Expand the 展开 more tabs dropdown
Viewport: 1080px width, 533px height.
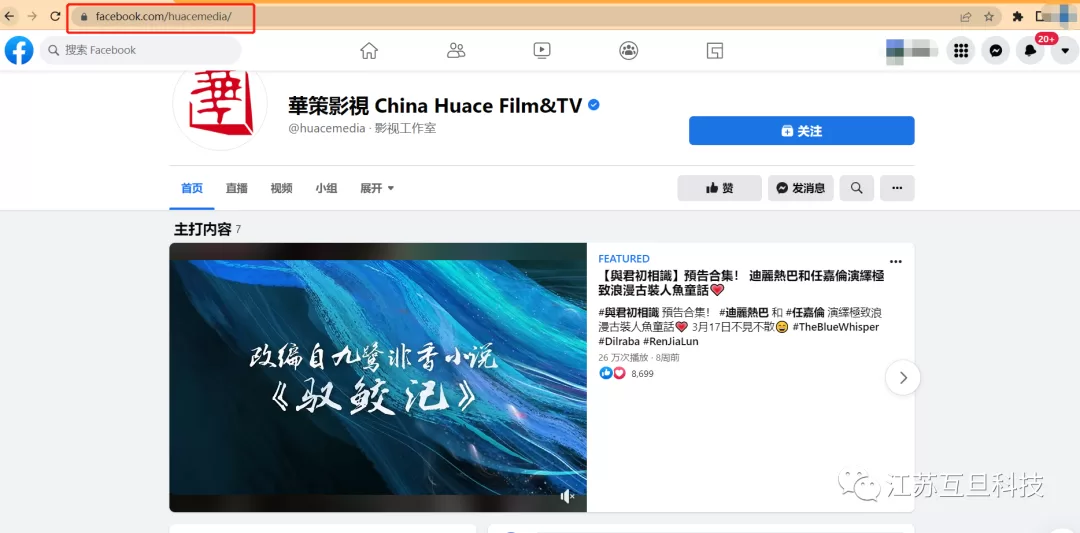pos(377,188)
